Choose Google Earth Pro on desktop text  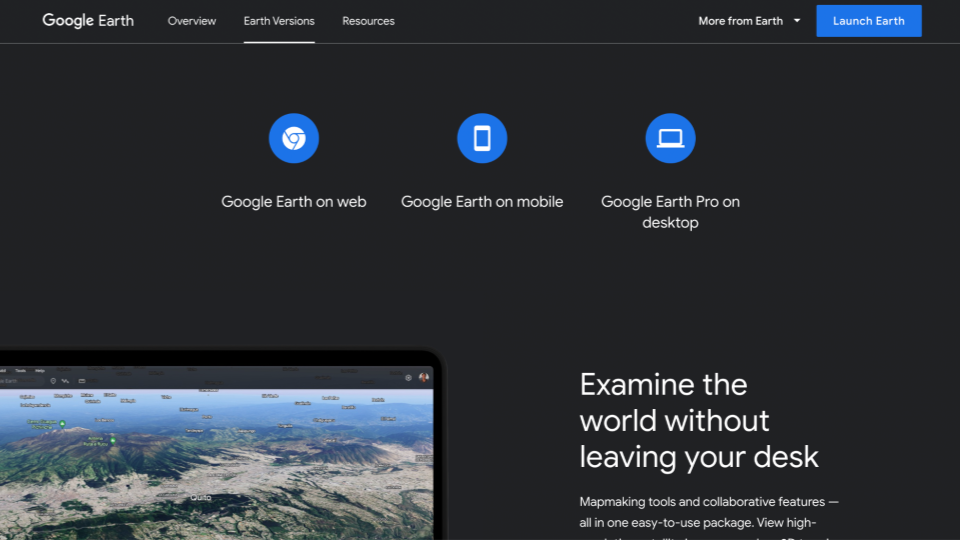point(670,212)
